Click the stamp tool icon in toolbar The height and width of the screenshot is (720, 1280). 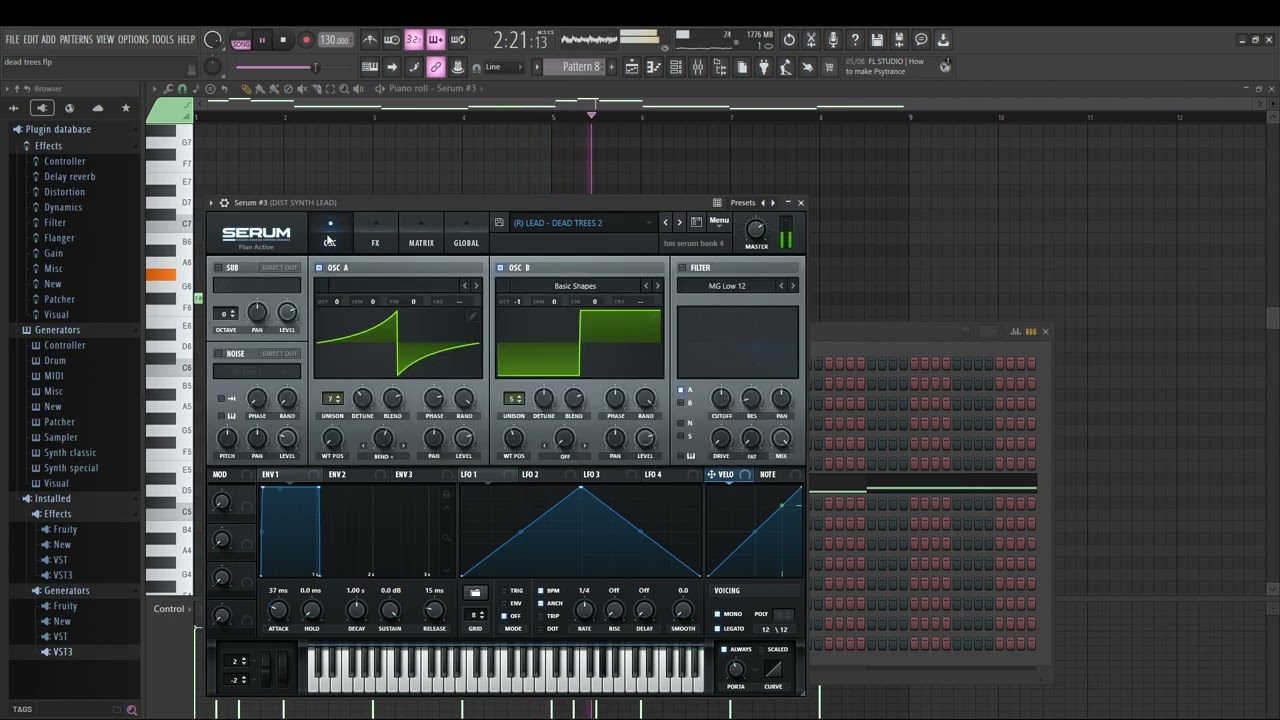coord(458,67)
